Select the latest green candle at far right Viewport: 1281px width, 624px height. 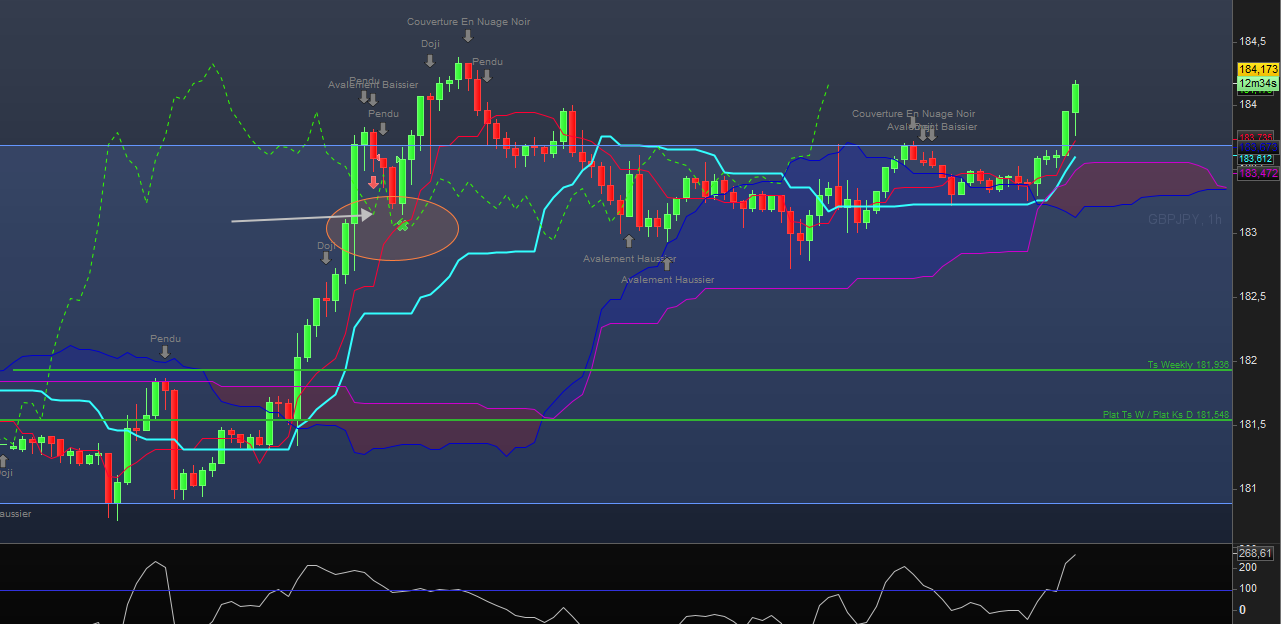click(1076, 98)
